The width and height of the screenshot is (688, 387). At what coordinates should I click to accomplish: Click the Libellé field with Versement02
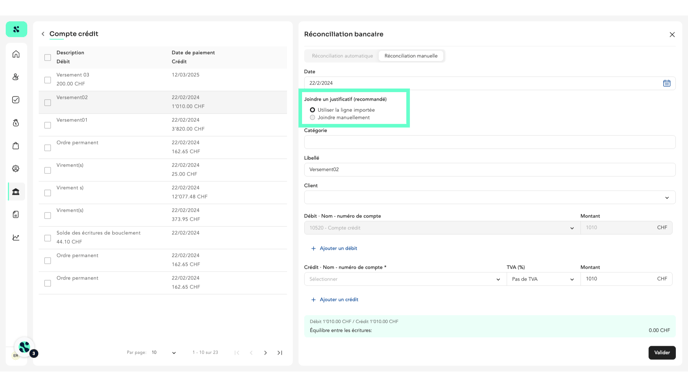point(490,169)
